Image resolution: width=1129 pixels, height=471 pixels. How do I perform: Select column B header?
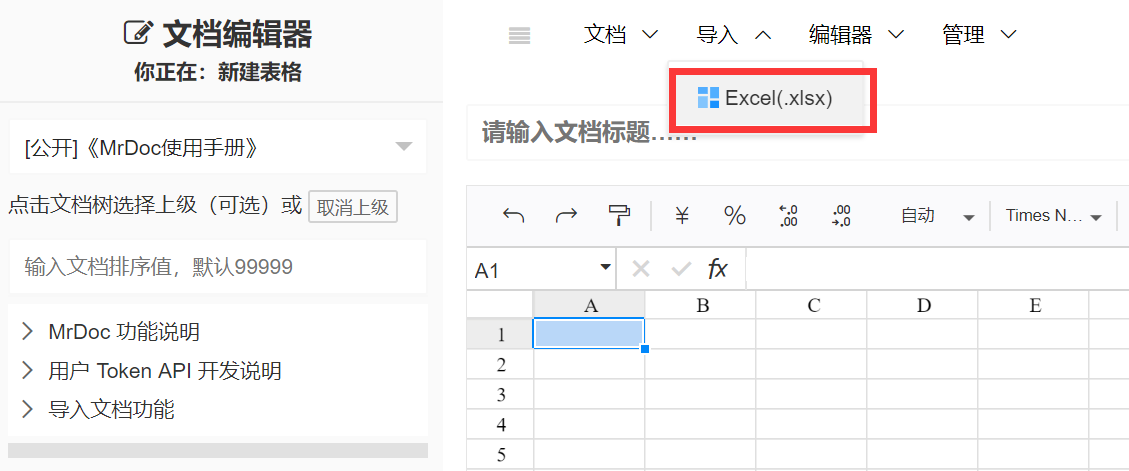coord(701,305)
